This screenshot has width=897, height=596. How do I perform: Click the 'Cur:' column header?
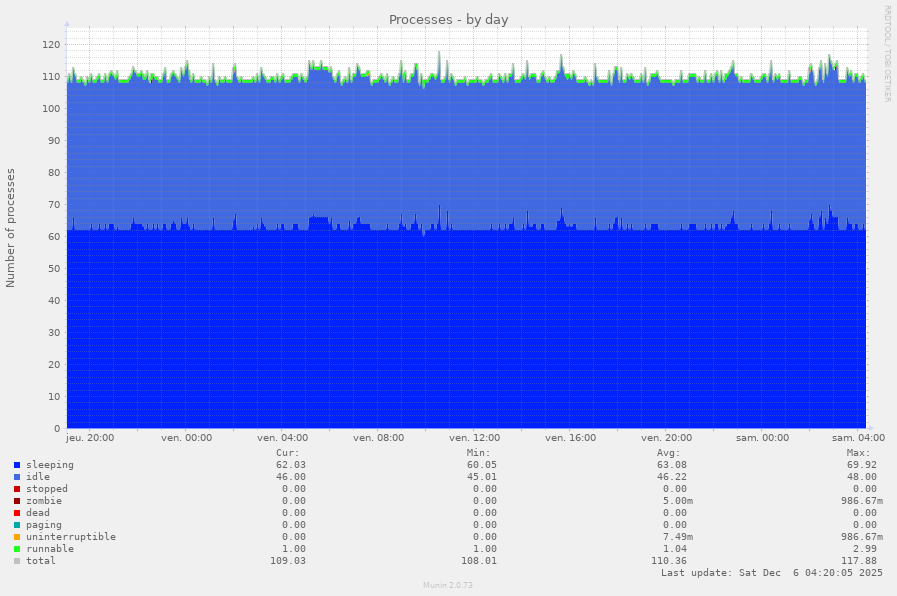[x=288, y=453]
